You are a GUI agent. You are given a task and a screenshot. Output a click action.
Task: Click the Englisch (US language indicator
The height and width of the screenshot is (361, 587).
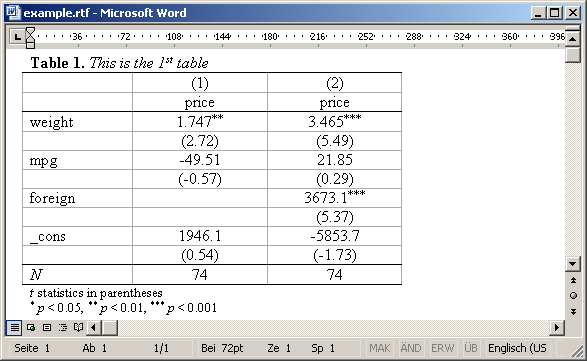click(x=517, y=348)
